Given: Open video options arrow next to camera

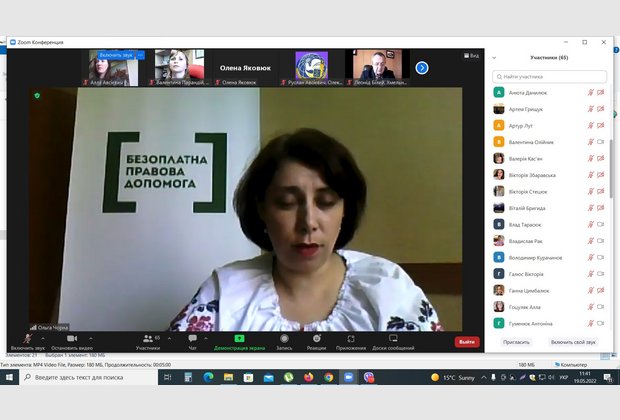Looking at the screenshot, I should pos(91,339).
